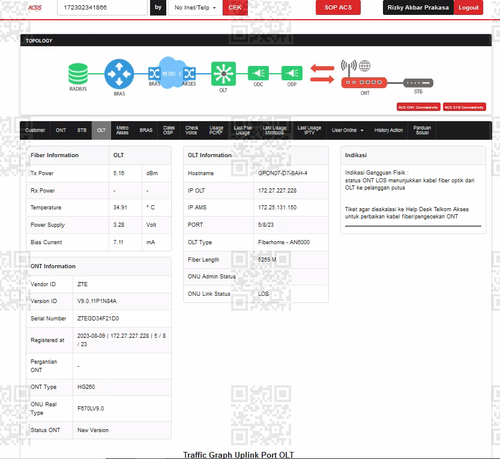The image size is (500, 459).
Task: Open the Panduan Solusi tab
Action: (x=422, y=130)
